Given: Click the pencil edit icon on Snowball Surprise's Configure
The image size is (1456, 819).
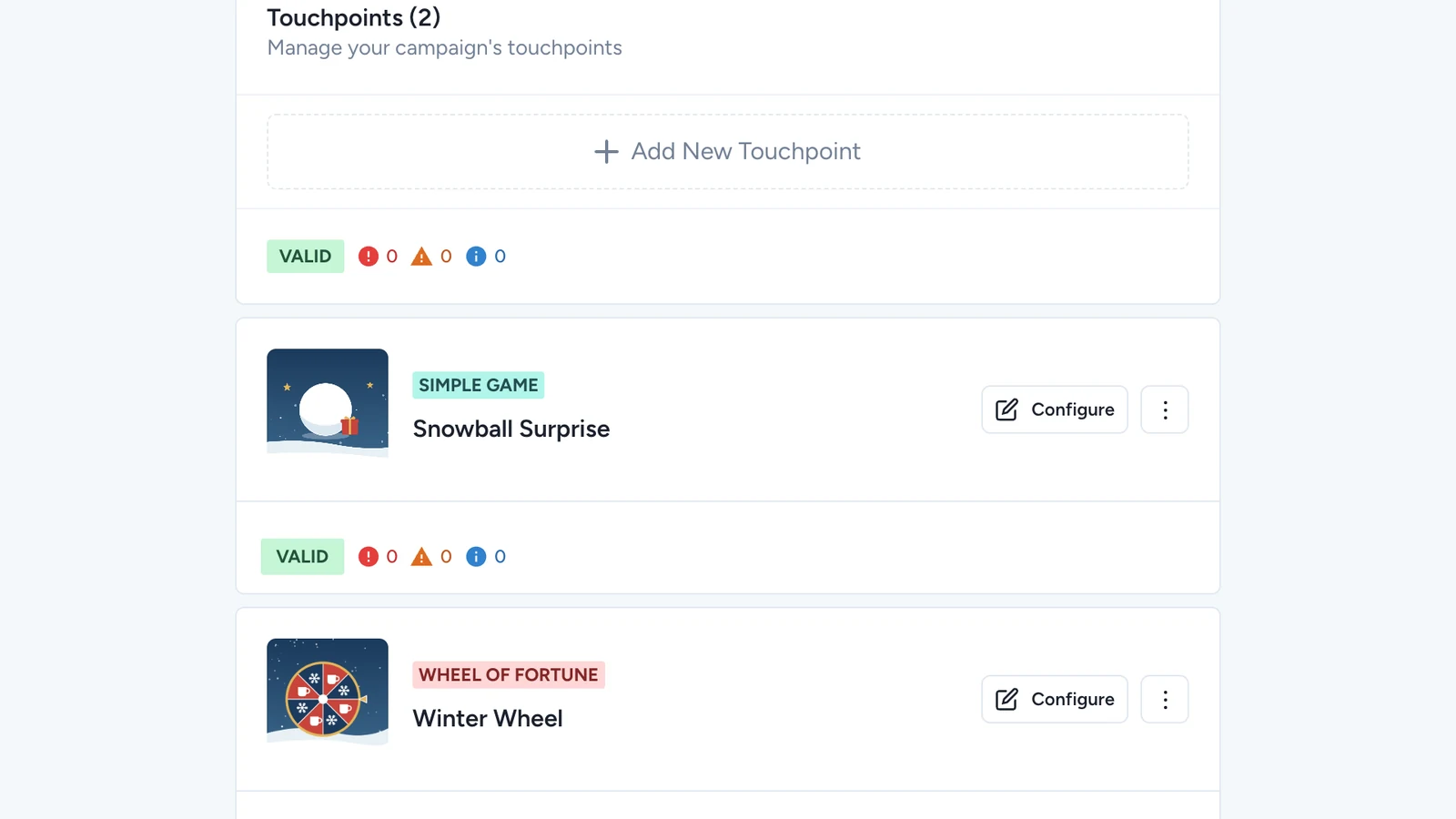Looking at the screenshot, I should coord(1006,409).
